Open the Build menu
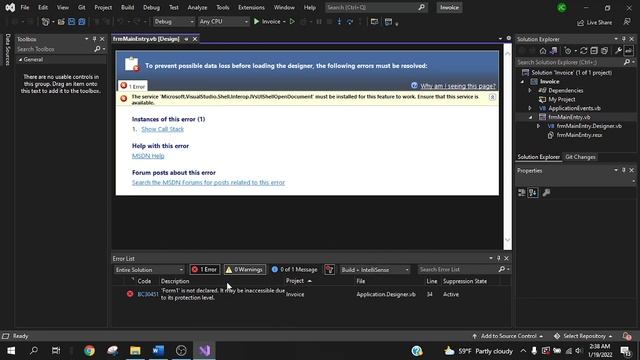This screenshot has height=360, width=640. pos(127,7)
